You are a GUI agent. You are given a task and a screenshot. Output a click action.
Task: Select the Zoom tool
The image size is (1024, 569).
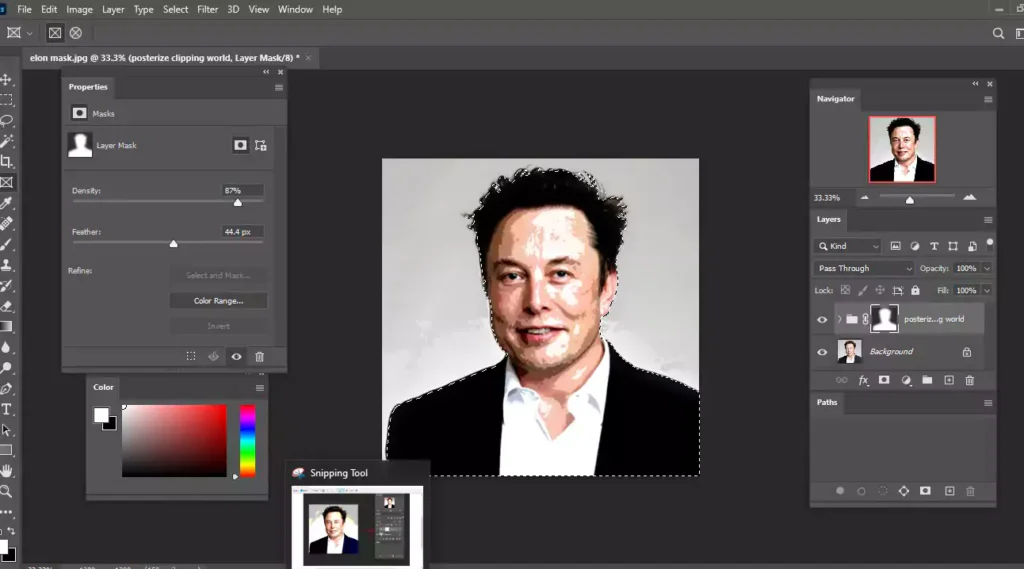tap(7, 491)
